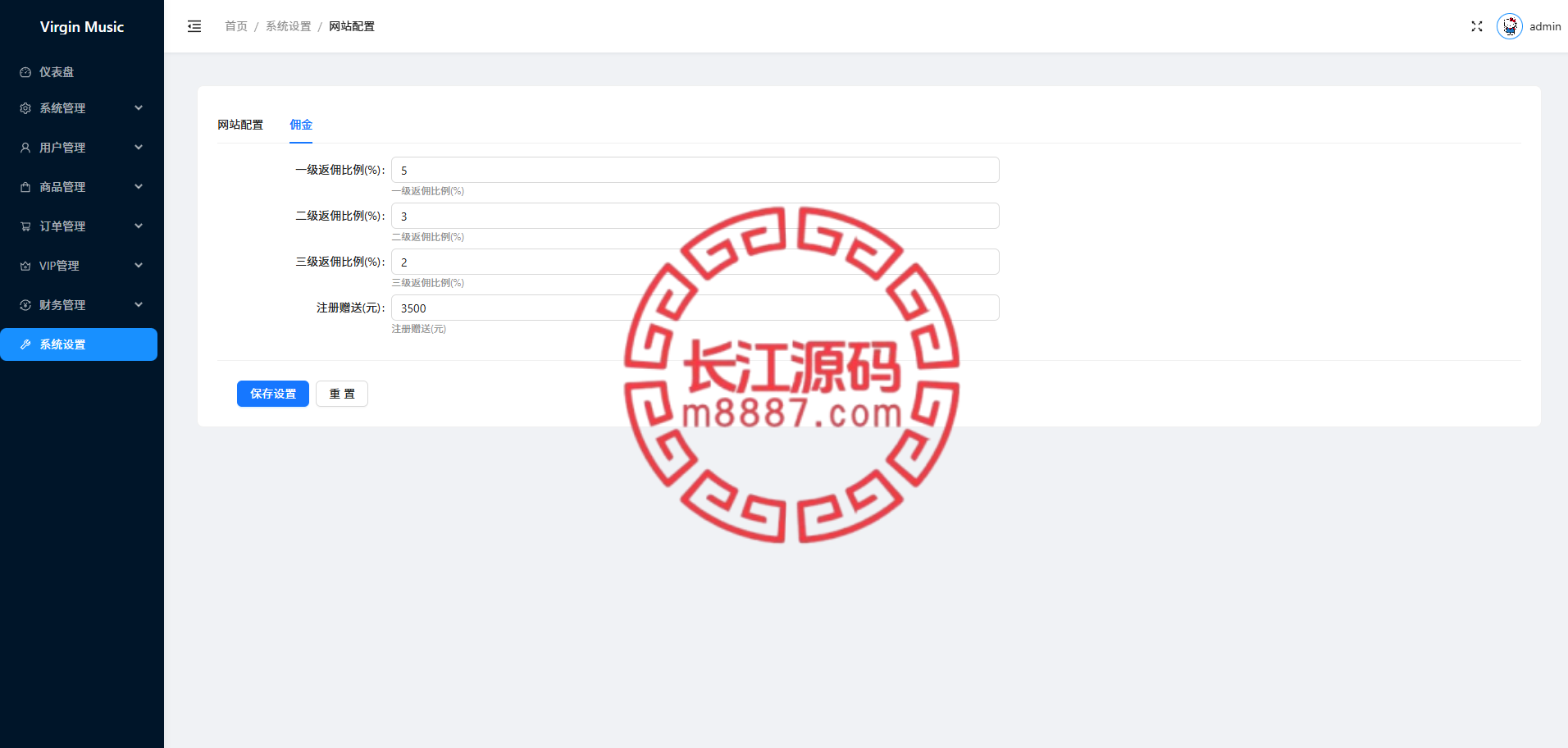Click the 一级返佣比例(%) hint text
1568x748 pixels.
click(428, 191)
